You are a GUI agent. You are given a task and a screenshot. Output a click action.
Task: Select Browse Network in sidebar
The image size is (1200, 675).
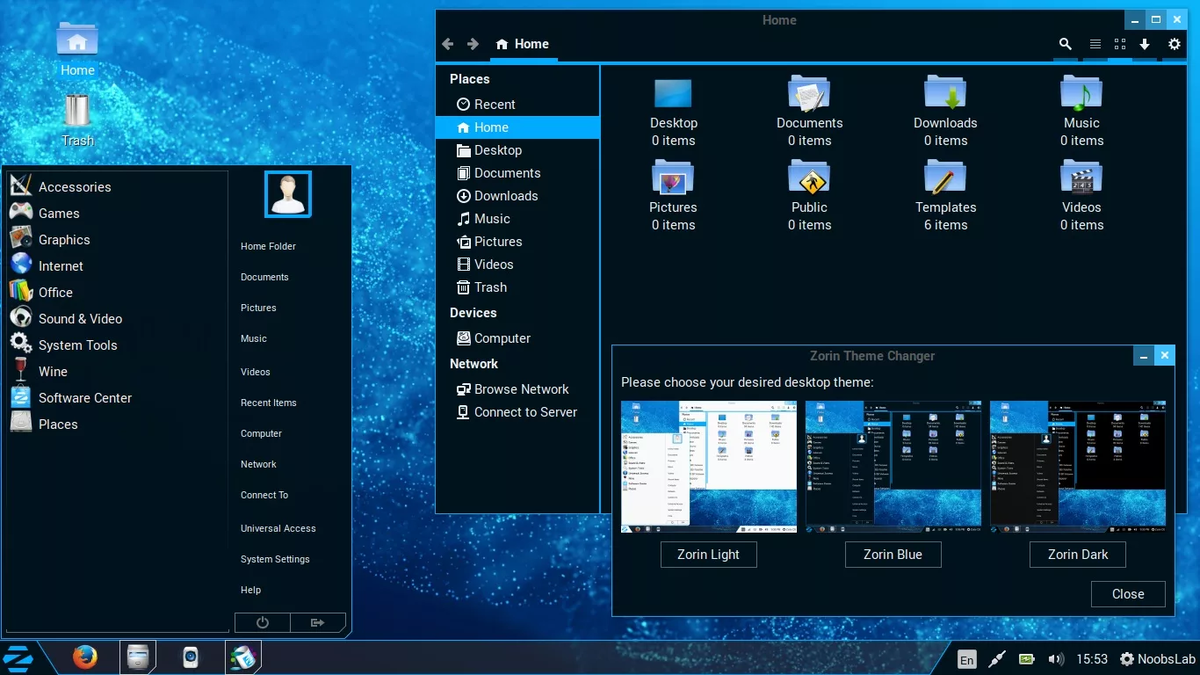pyautogui.click(x=517, y=390)
